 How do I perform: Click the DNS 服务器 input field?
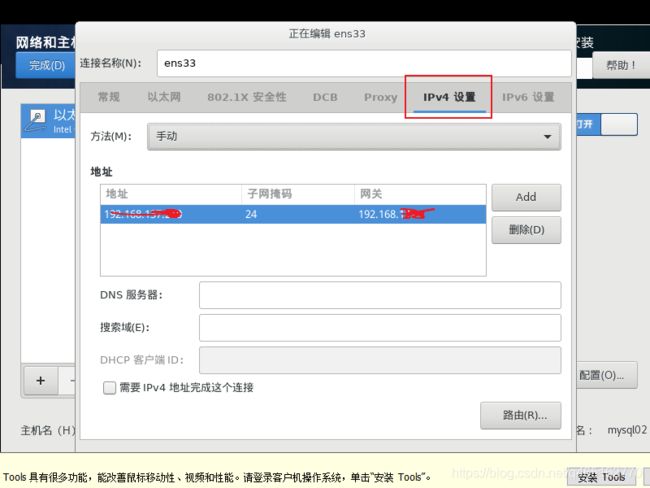click(x=380, y=295)
